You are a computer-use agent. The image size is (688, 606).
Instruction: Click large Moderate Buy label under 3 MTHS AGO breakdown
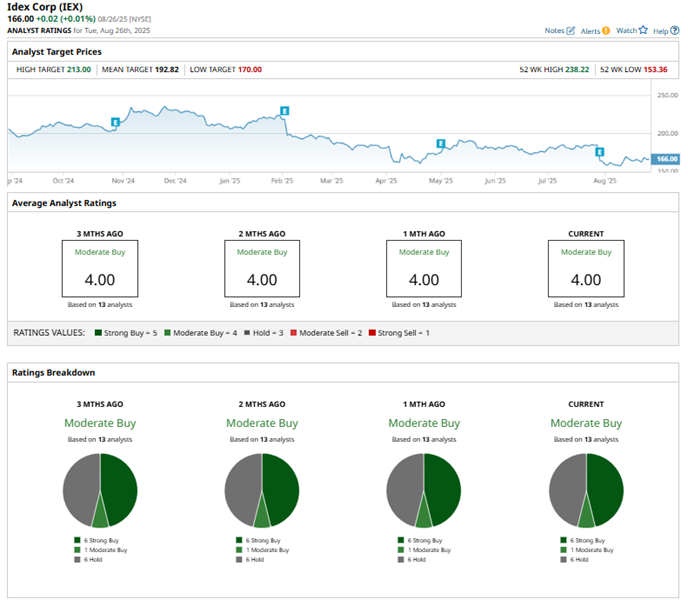tap(100, 423)
